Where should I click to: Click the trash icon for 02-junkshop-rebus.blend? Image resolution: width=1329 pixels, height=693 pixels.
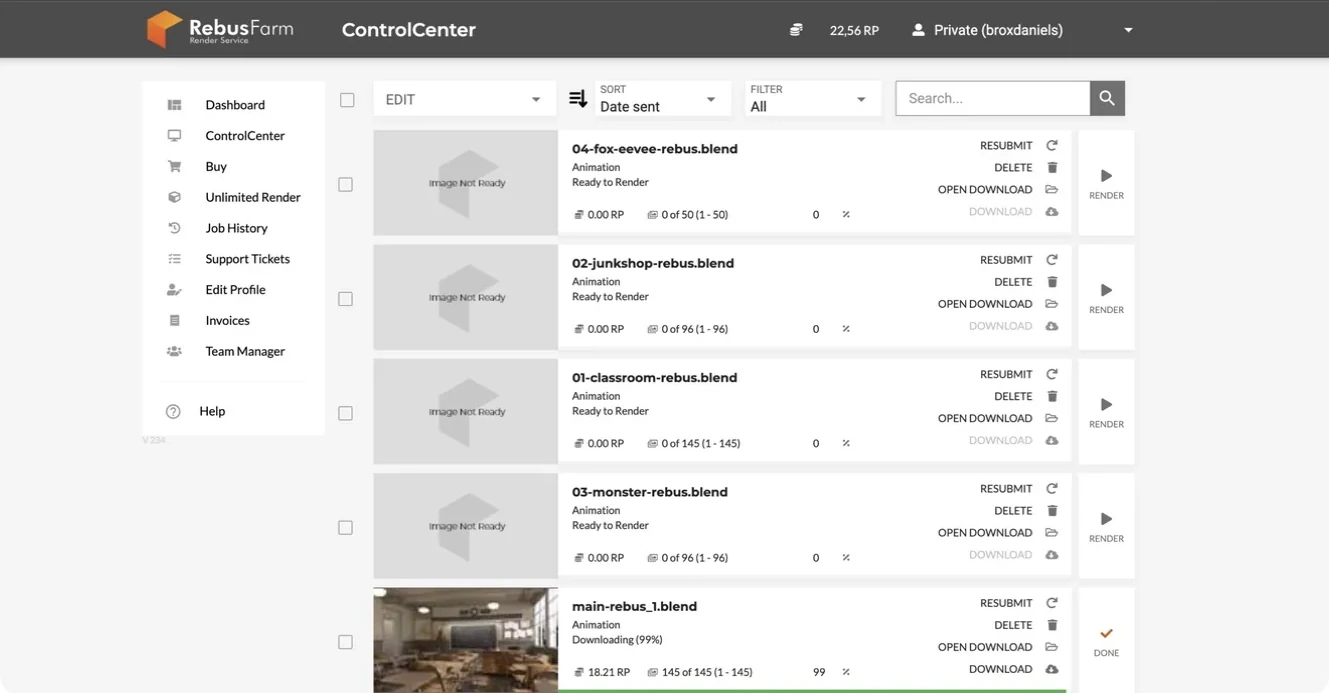[x=1052, y=282]
